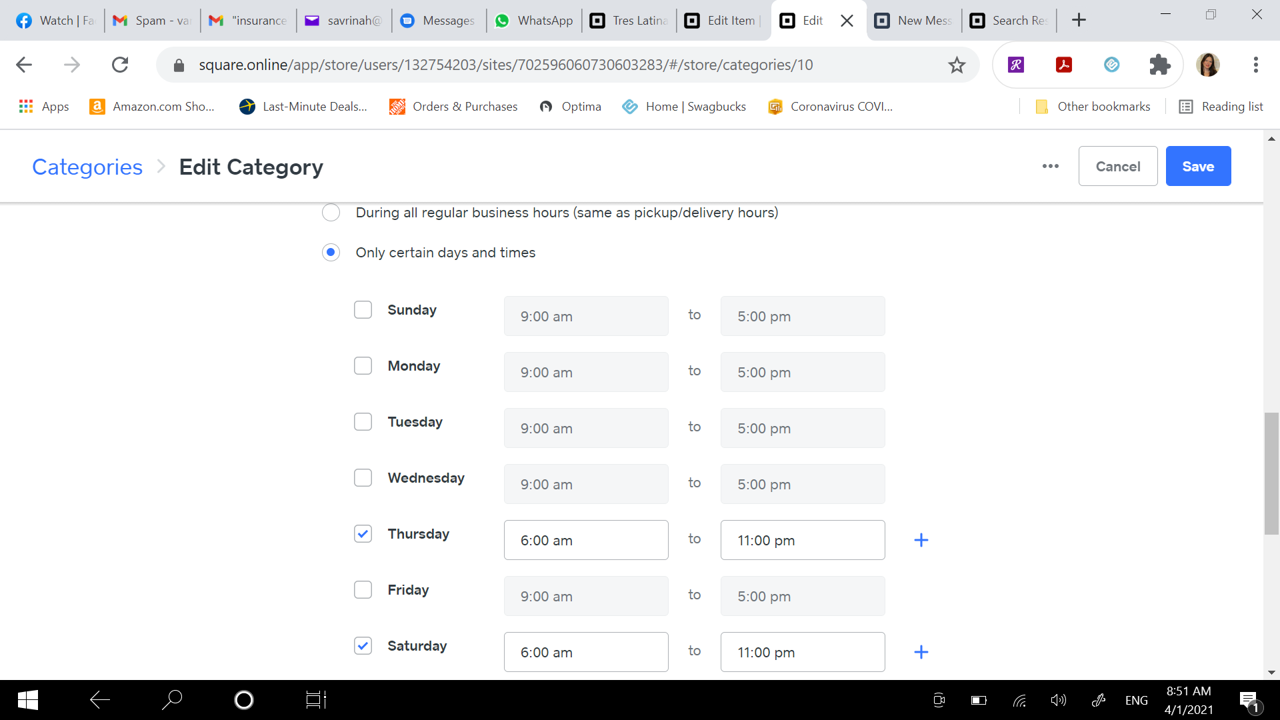Open the notification center icon

[1249, 700]
